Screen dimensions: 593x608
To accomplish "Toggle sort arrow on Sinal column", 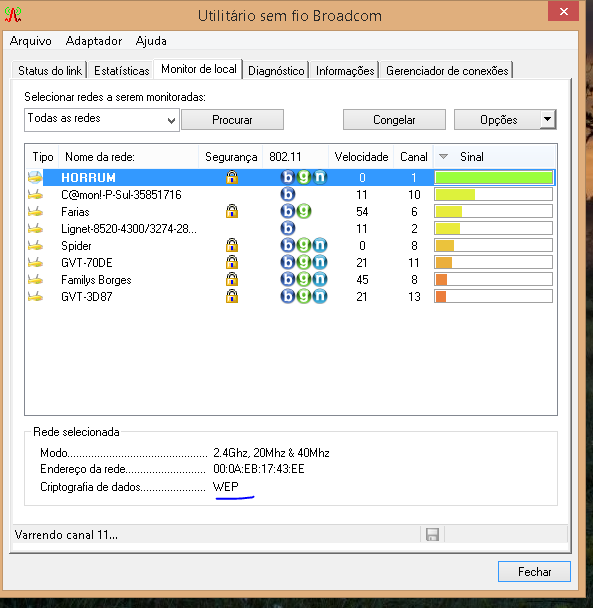I will point(443,157).
